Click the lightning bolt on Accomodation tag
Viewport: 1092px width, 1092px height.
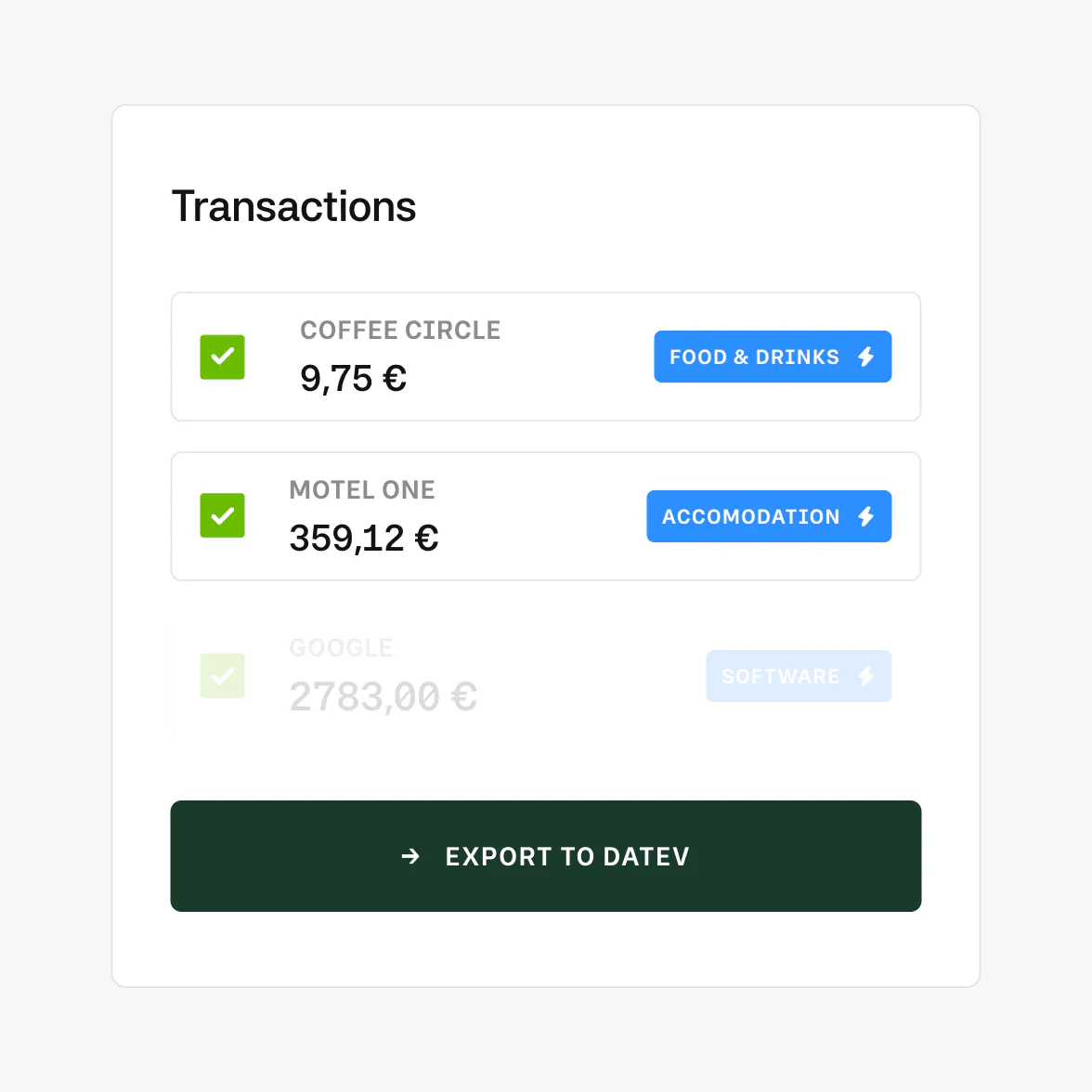866,516
